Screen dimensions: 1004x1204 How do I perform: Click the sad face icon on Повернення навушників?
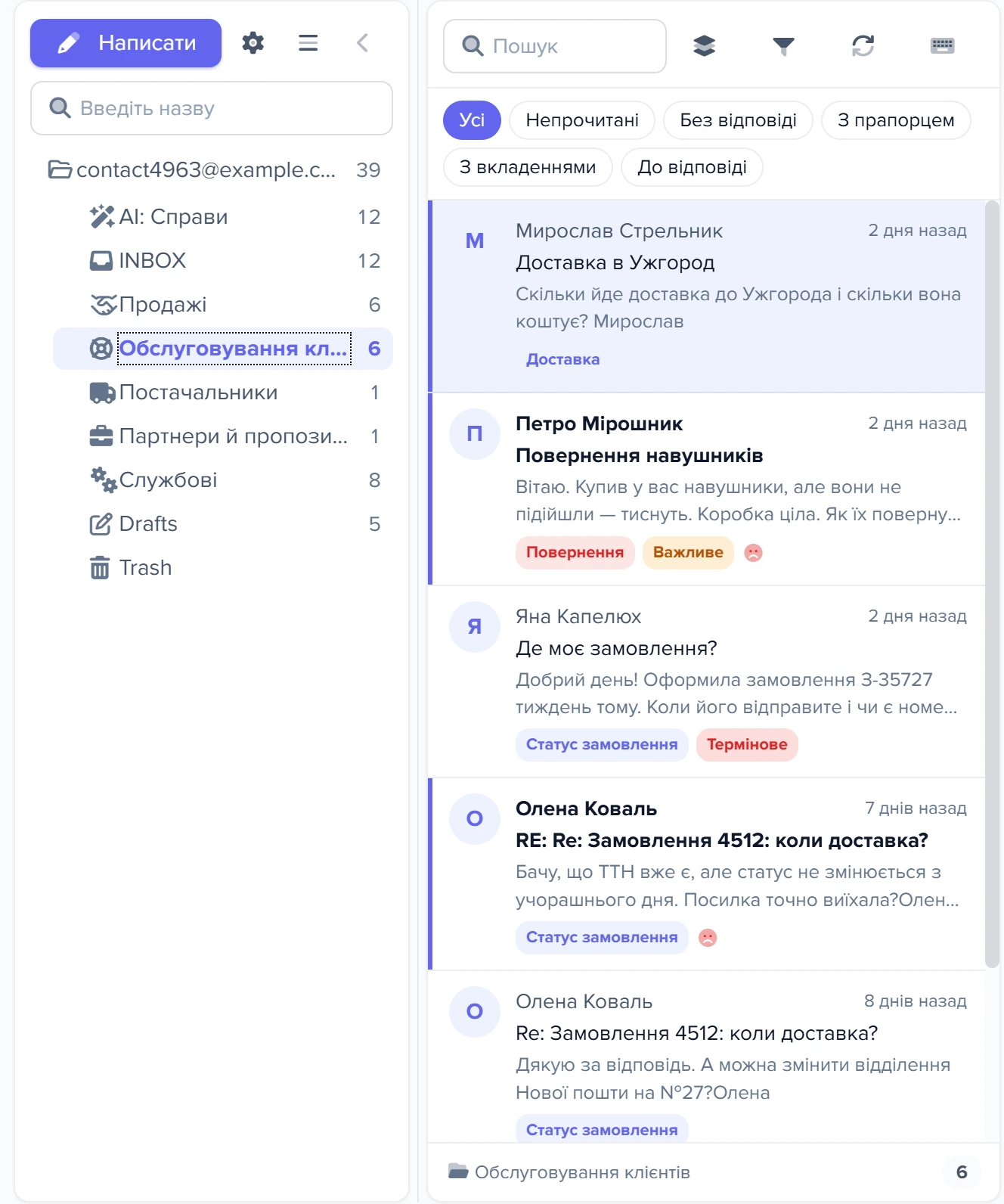pyautogui.click(x=753, y=553)
